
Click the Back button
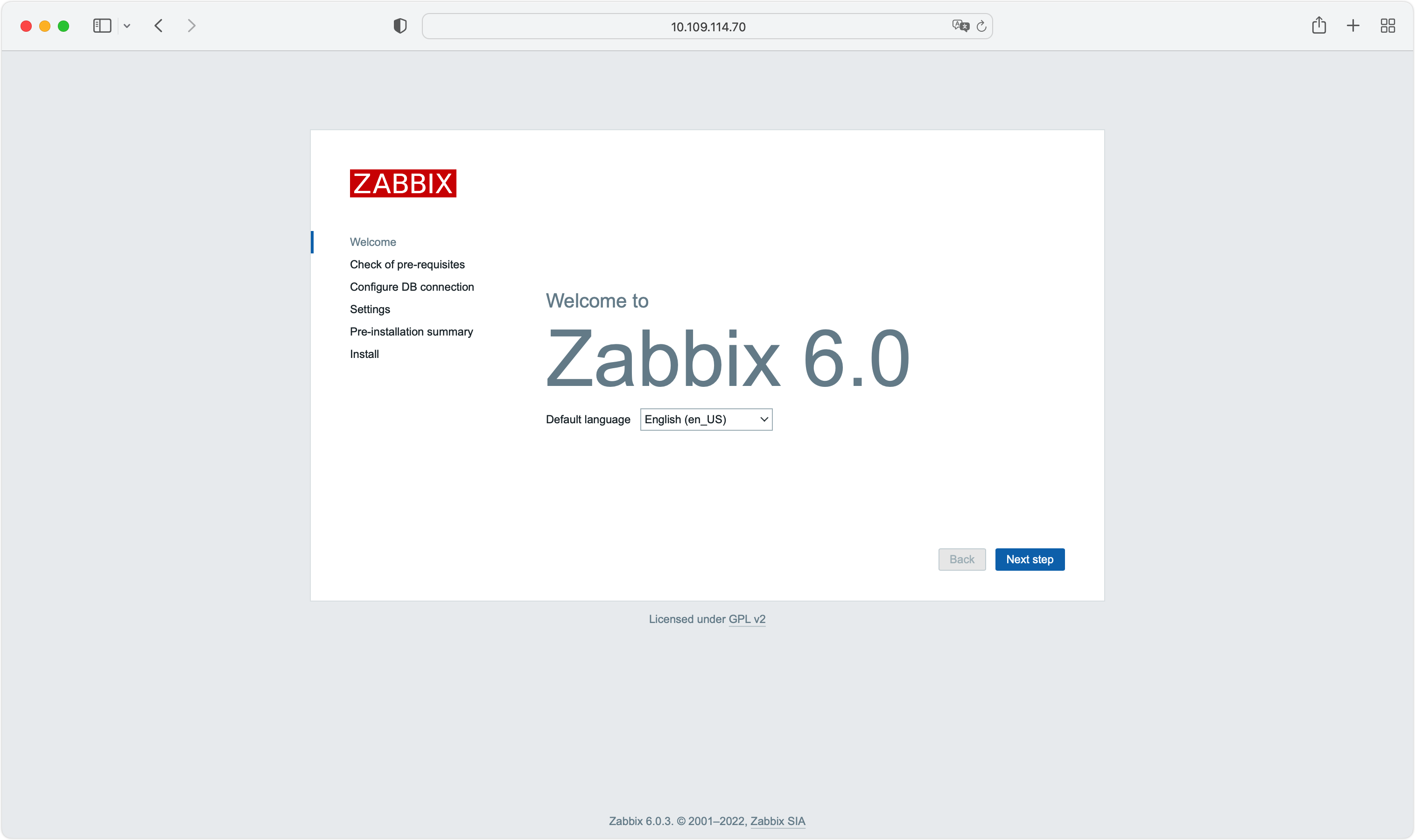click(x=962, y=559)
